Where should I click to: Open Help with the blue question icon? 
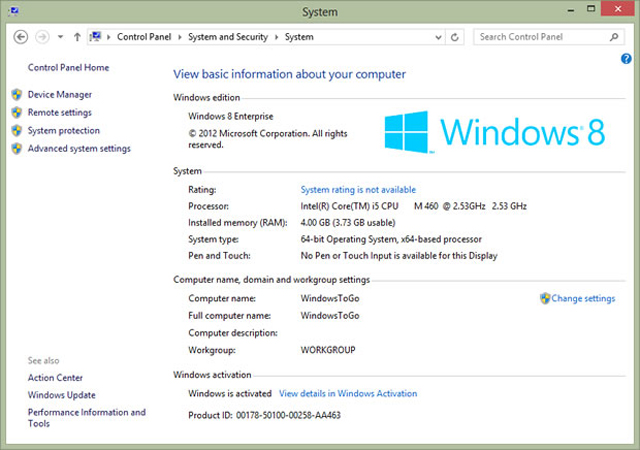[x=626, y=59]
